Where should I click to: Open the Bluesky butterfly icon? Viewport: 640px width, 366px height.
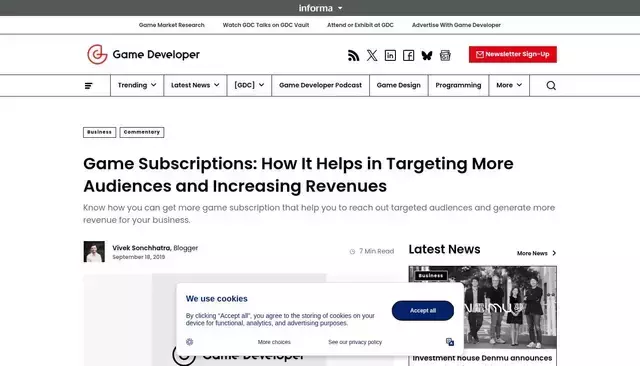click(427, 55)
